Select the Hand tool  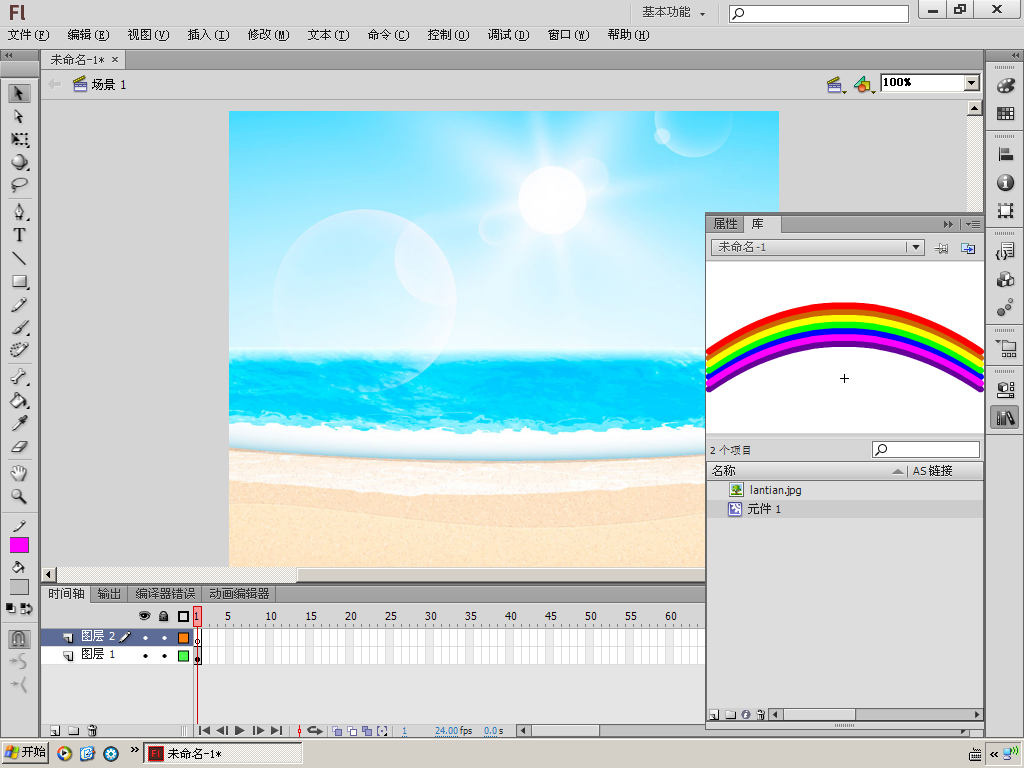click(x=19, y=473)
